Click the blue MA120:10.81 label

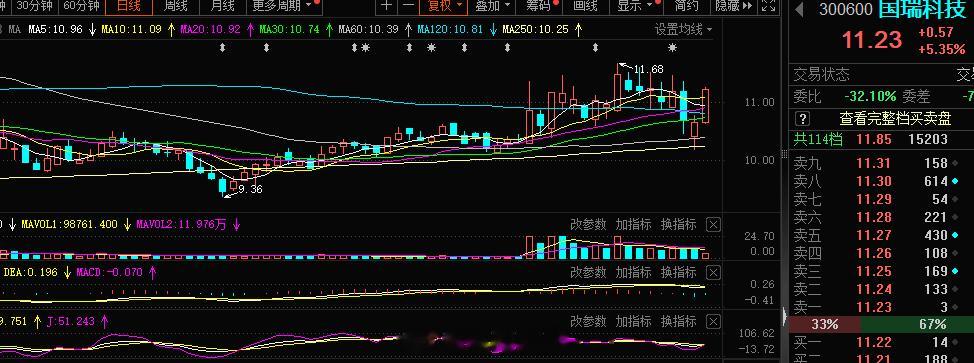[450, 29]
